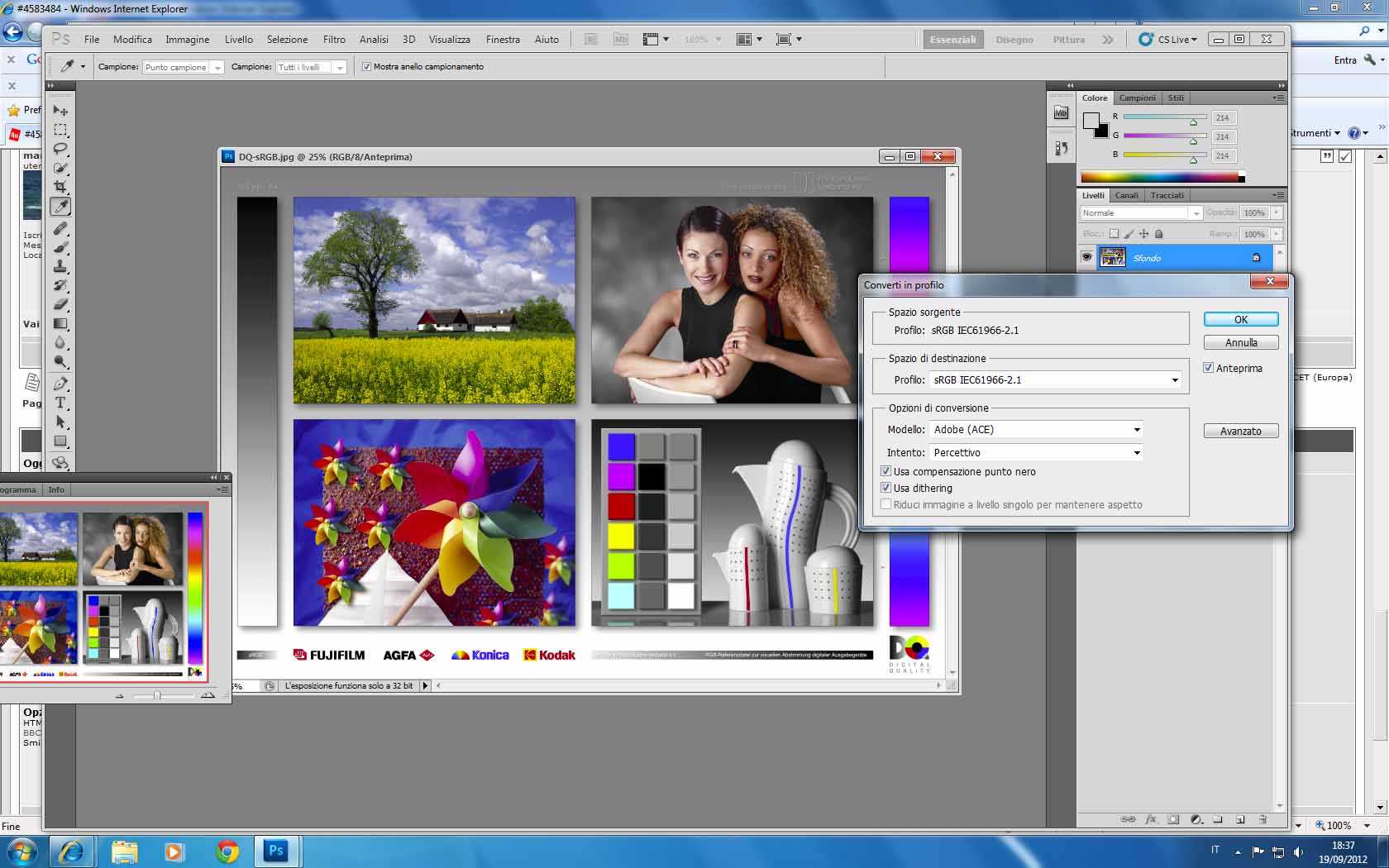1389x868 pixels.
Task: Hide the Sfondo layer visibility eye
Action: tap(1087, 257)
